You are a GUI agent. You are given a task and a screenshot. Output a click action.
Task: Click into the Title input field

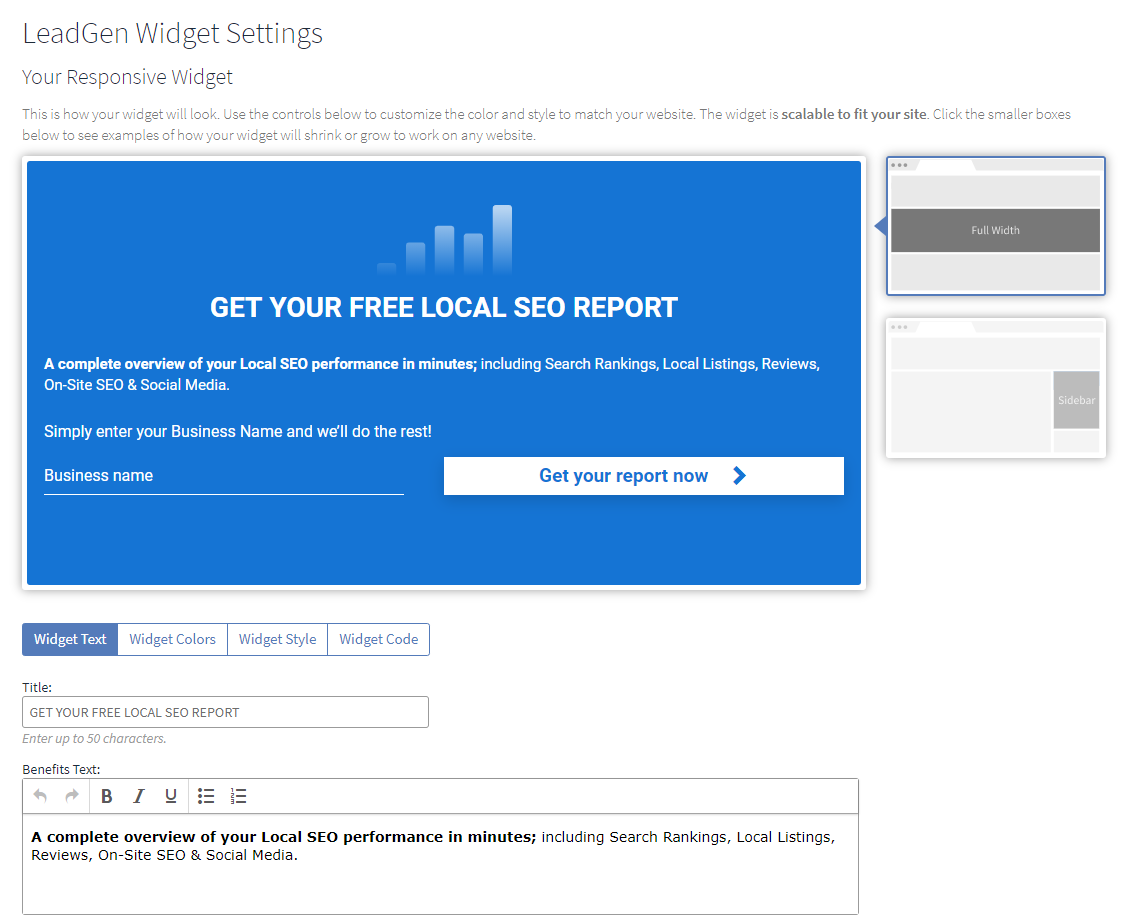(225, 712)
